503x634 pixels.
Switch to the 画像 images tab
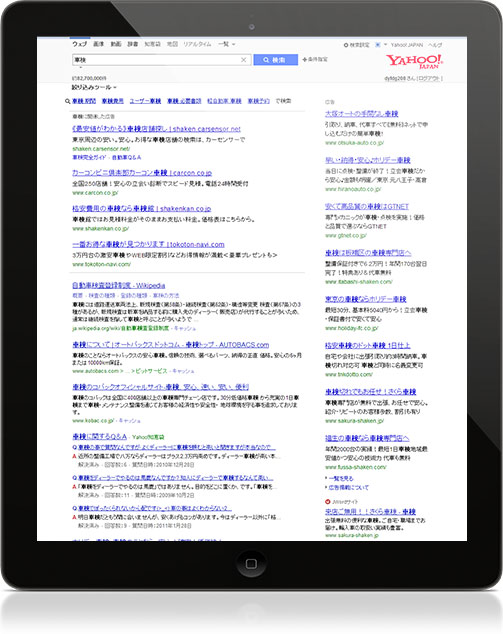99,44
